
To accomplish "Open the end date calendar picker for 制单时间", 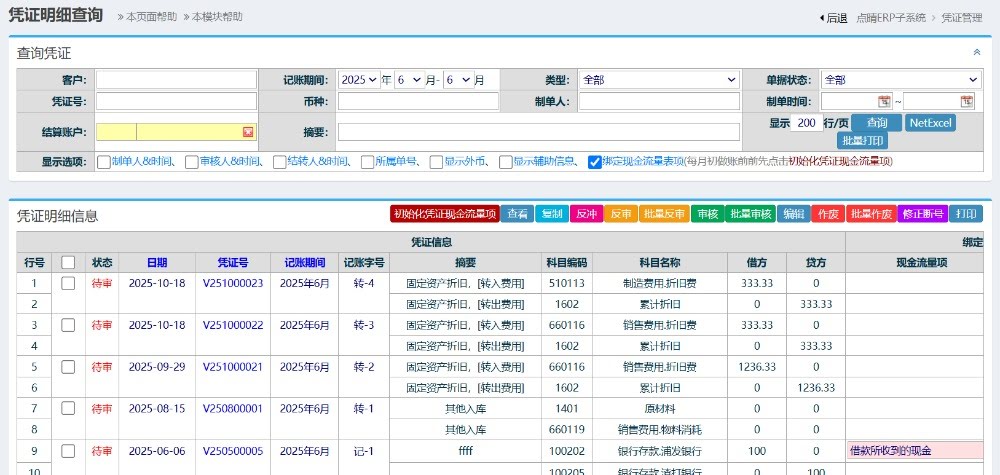I will (x=966, y=101).
